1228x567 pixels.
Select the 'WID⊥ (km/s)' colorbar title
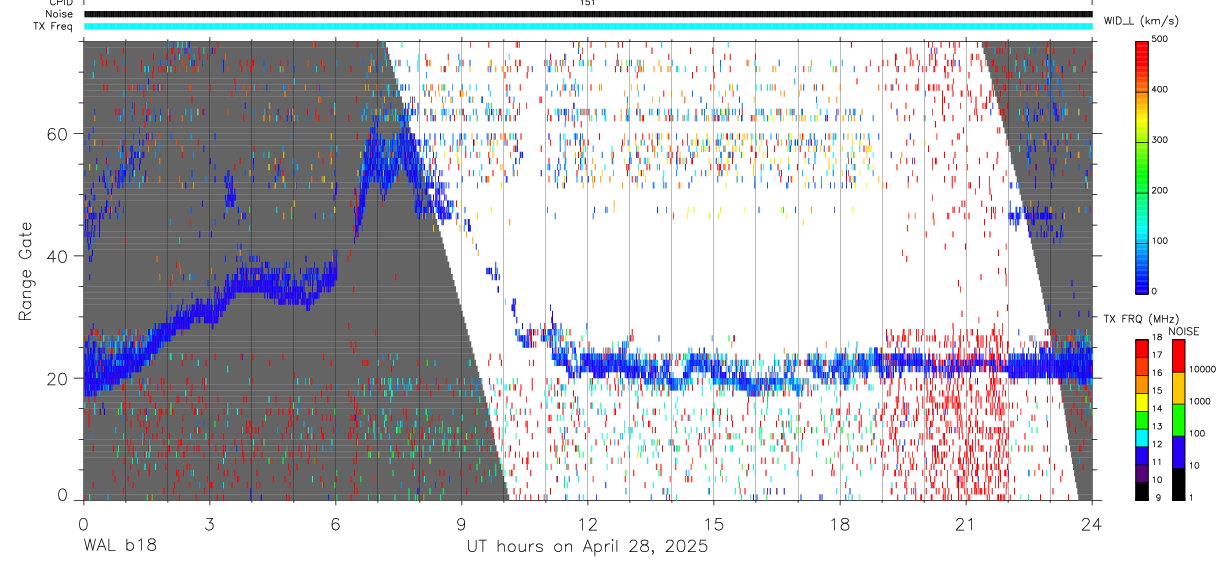[1142, 21]
